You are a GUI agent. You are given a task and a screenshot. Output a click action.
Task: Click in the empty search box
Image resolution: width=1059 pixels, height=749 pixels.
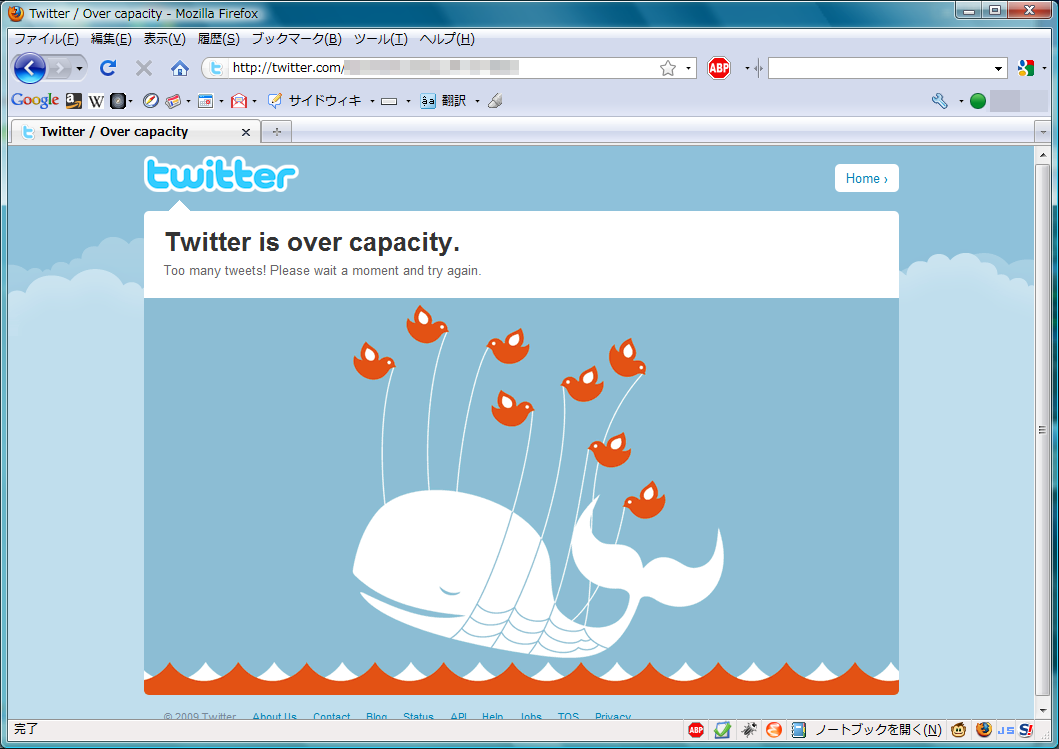[880, 68]
